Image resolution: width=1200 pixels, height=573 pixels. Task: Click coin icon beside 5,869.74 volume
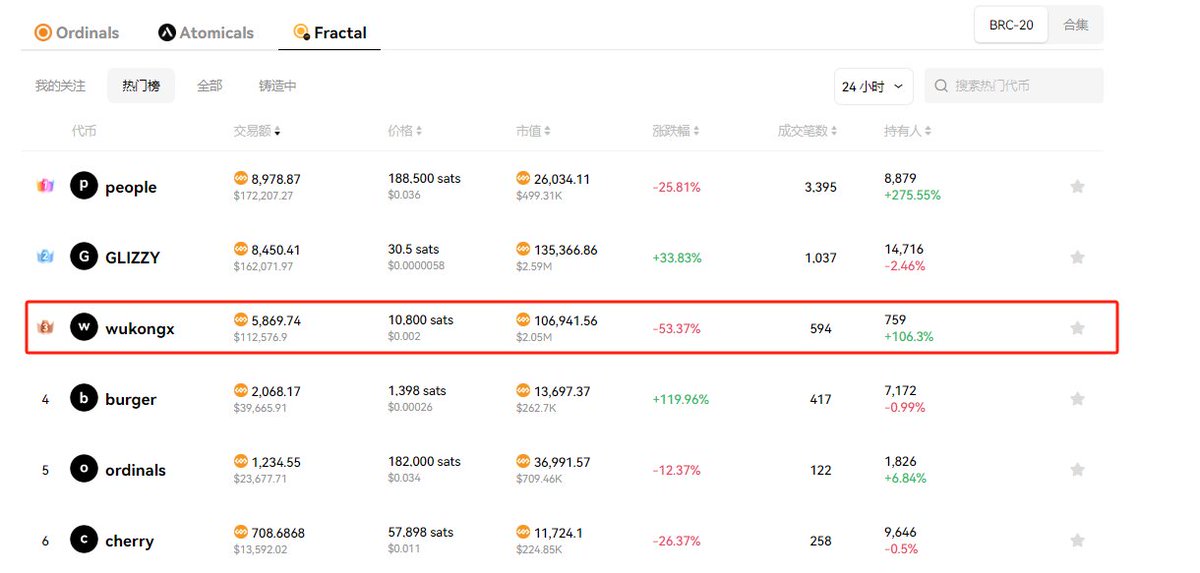pos(241,320)
